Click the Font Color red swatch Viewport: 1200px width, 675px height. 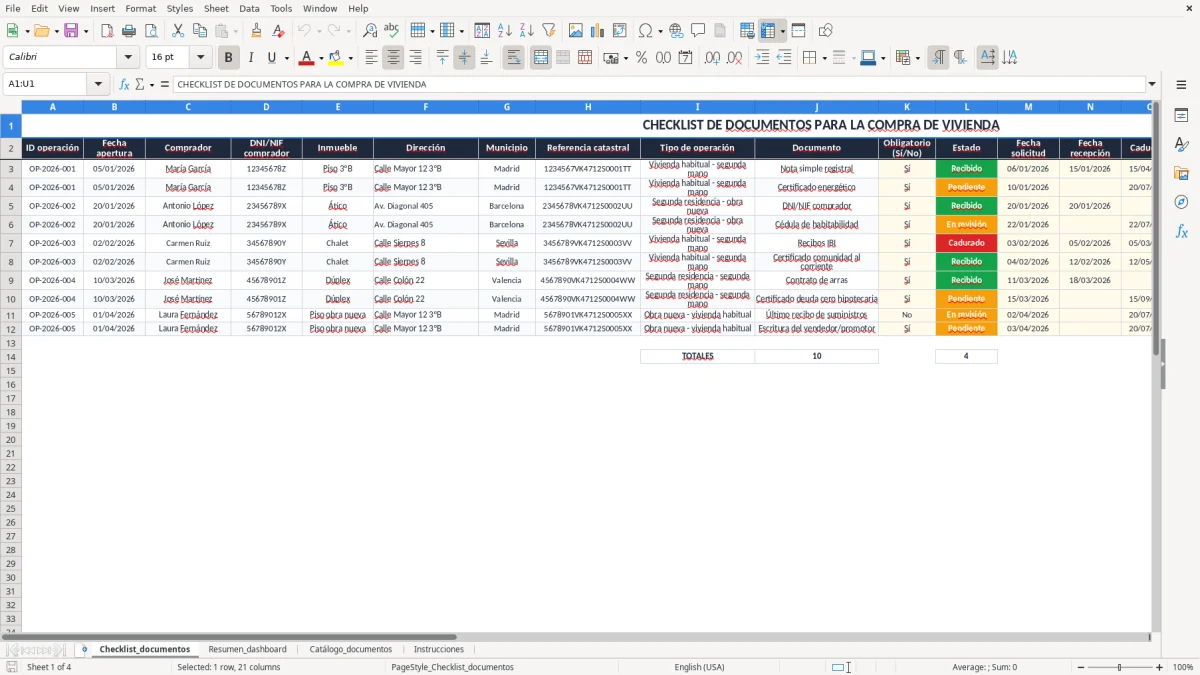pos(307,58)
